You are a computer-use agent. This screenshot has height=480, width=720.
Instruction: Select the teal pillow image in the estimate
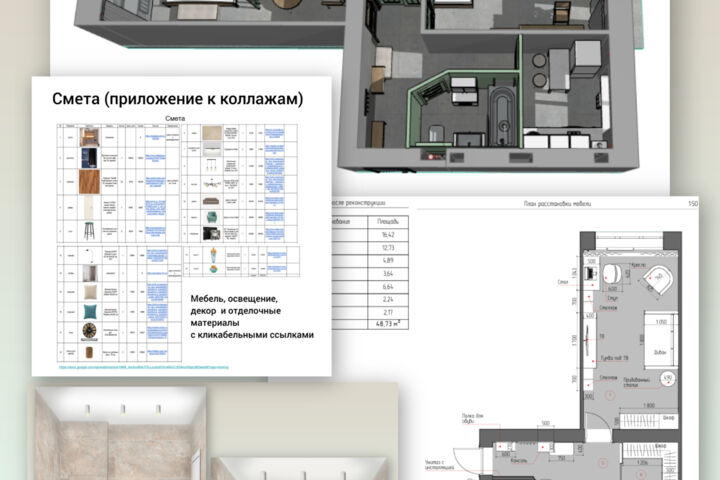click(90, 311)
